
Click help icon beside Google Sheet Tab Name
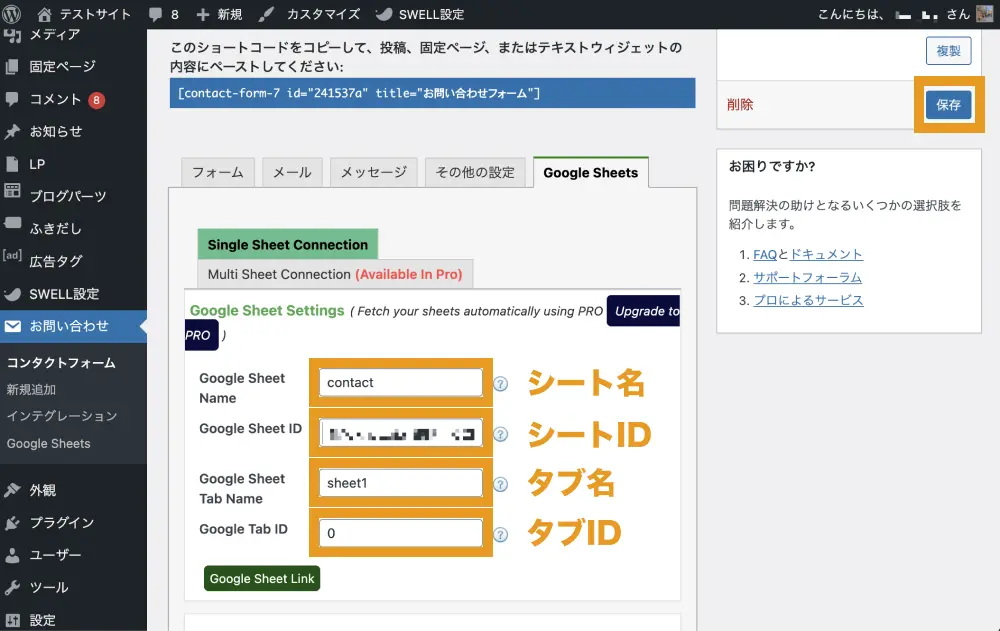pos(501,484)
